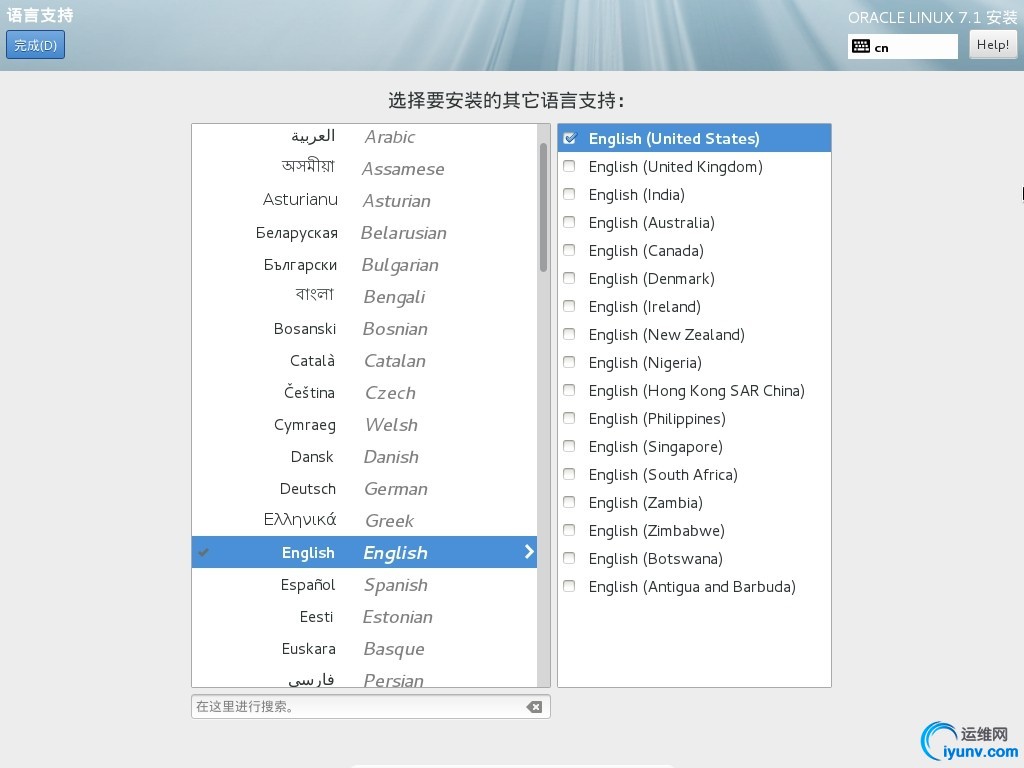Enable English (Nigeria) checkbox
This screenshot has width=1024, height=768.
point(569,362)
